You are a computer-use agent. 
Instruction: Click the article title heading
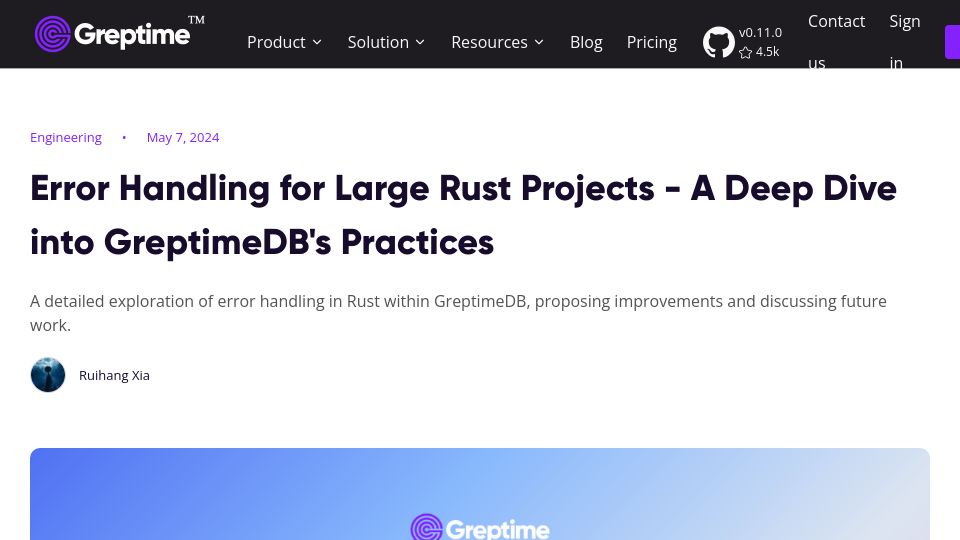click(x=463, y=215)
